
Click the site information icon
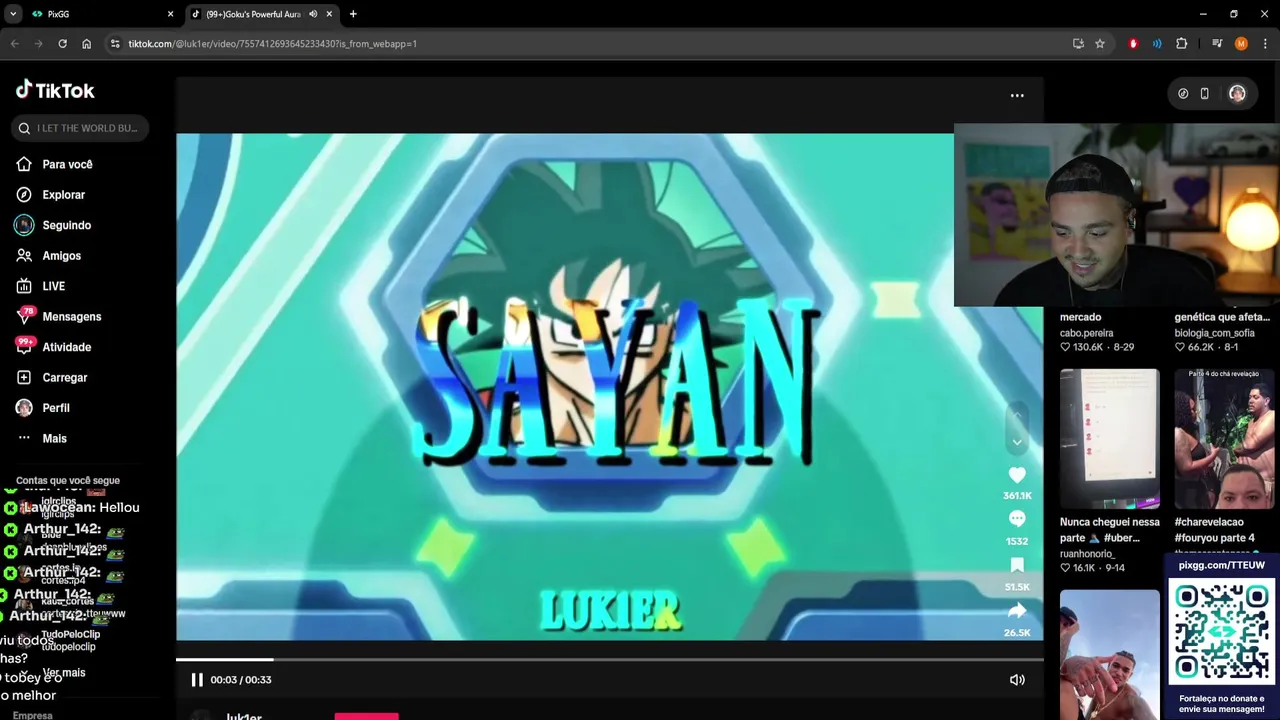(x=115, y=44)
